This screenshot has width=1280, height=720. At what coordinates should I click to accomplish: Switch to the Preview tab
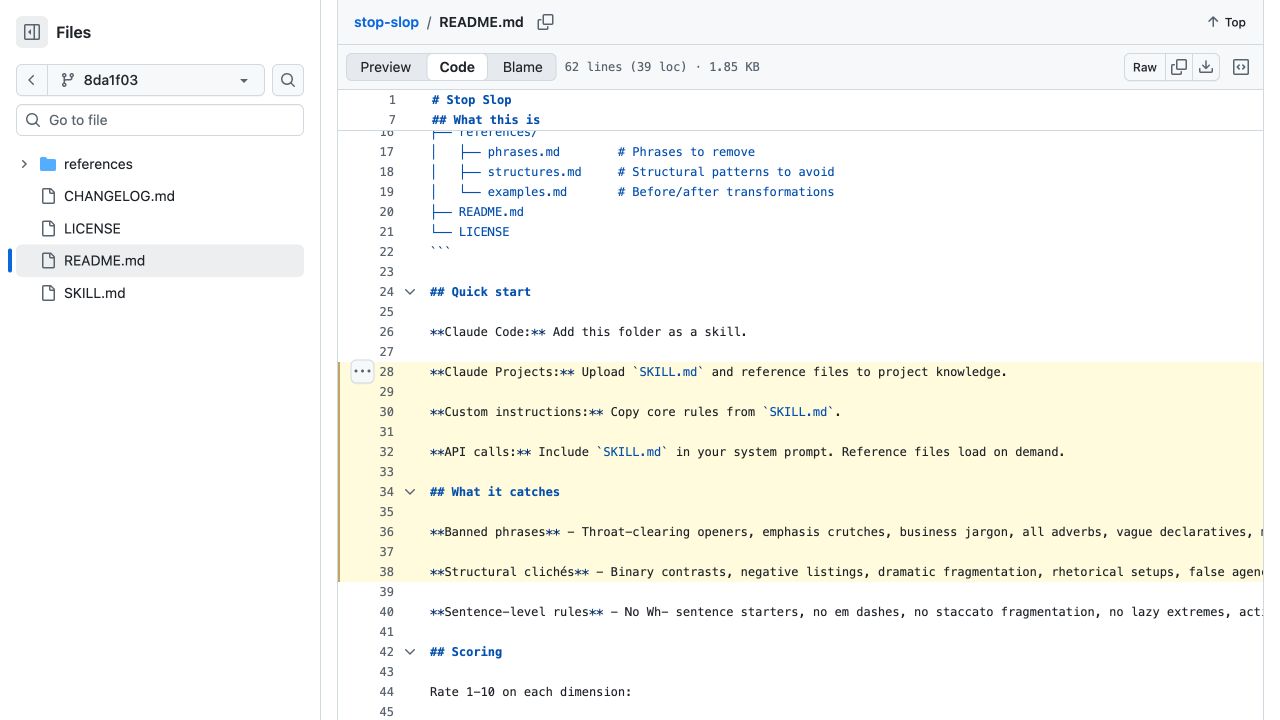tap(386, 67)
